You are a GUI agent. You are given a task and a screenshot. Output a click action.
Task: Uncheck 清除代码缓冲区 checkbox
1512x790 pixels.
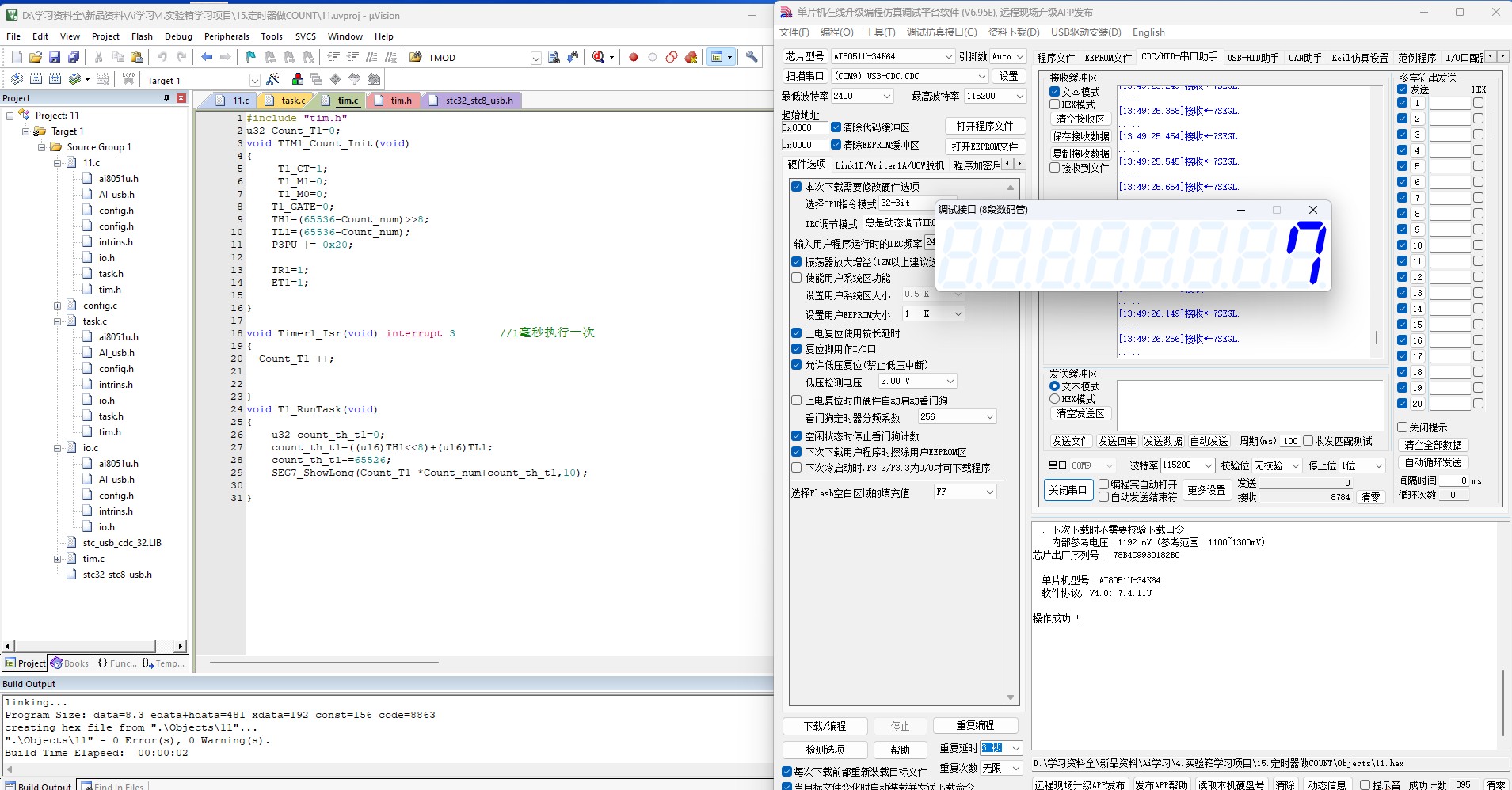pos(836,127)
